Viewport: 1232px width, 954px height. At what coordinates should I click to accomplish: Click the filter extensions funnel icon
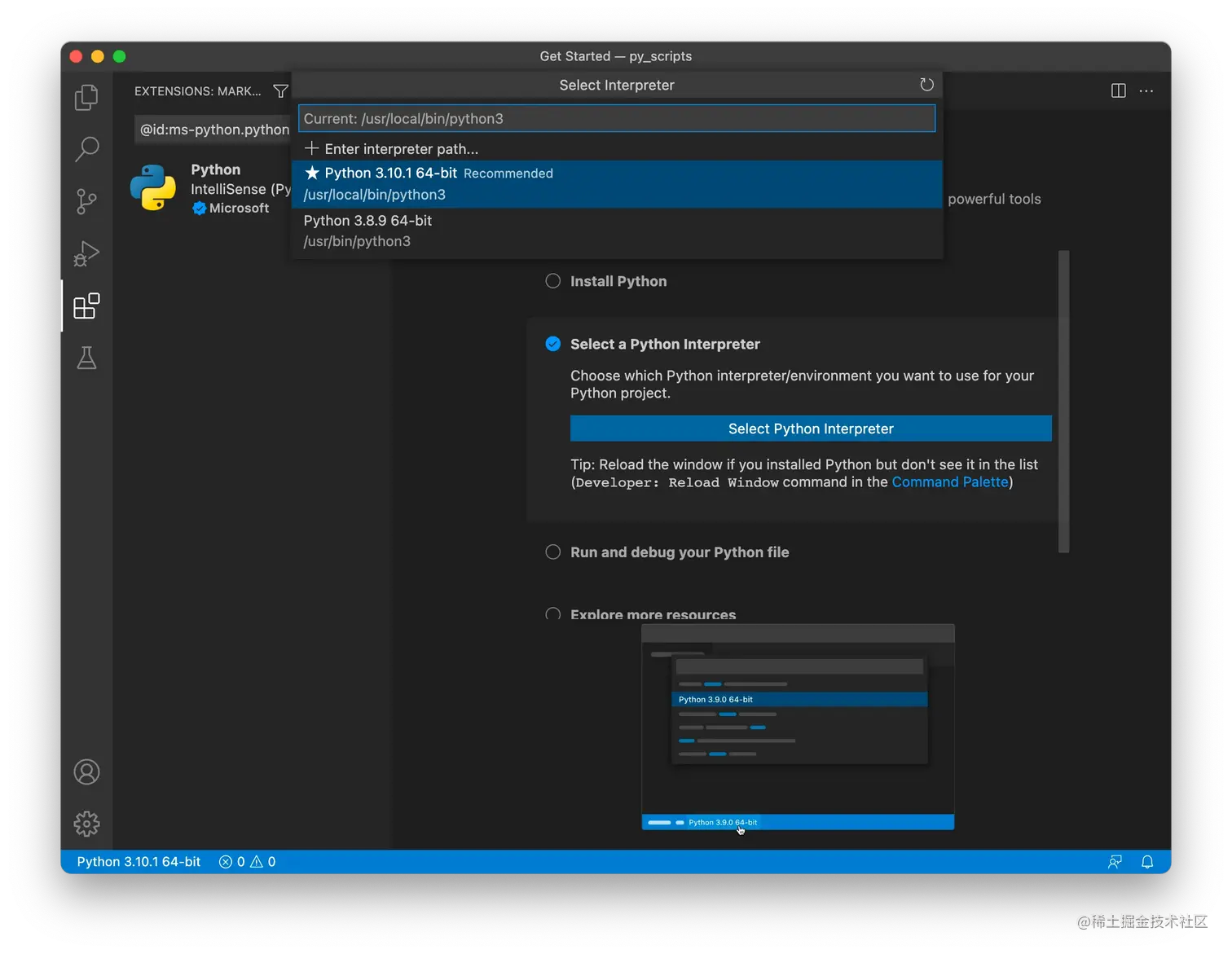click(x=280, y=90)
